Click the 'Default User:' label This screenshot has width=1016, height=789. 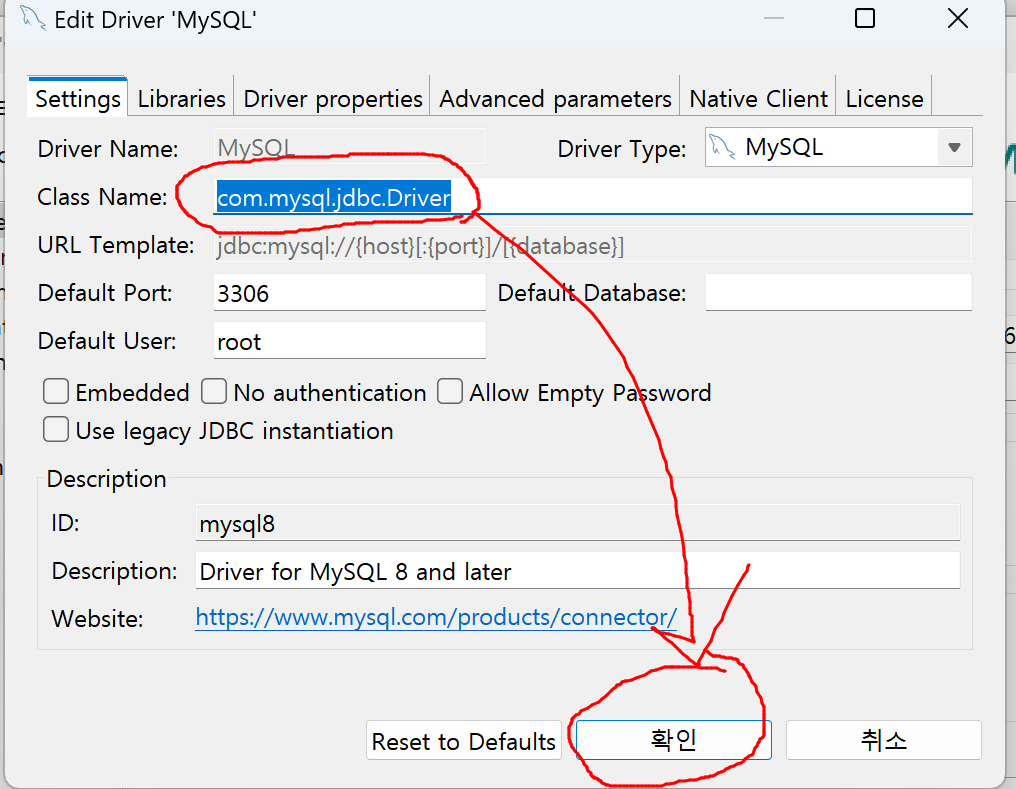click(107, 341)
